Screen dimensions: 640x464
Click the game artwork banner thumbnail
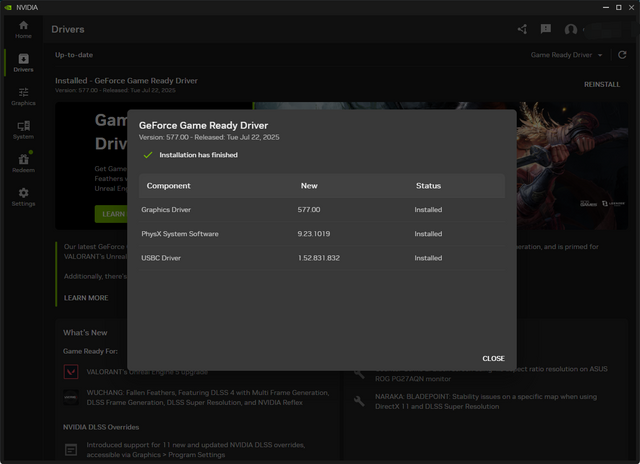point(572,166)
